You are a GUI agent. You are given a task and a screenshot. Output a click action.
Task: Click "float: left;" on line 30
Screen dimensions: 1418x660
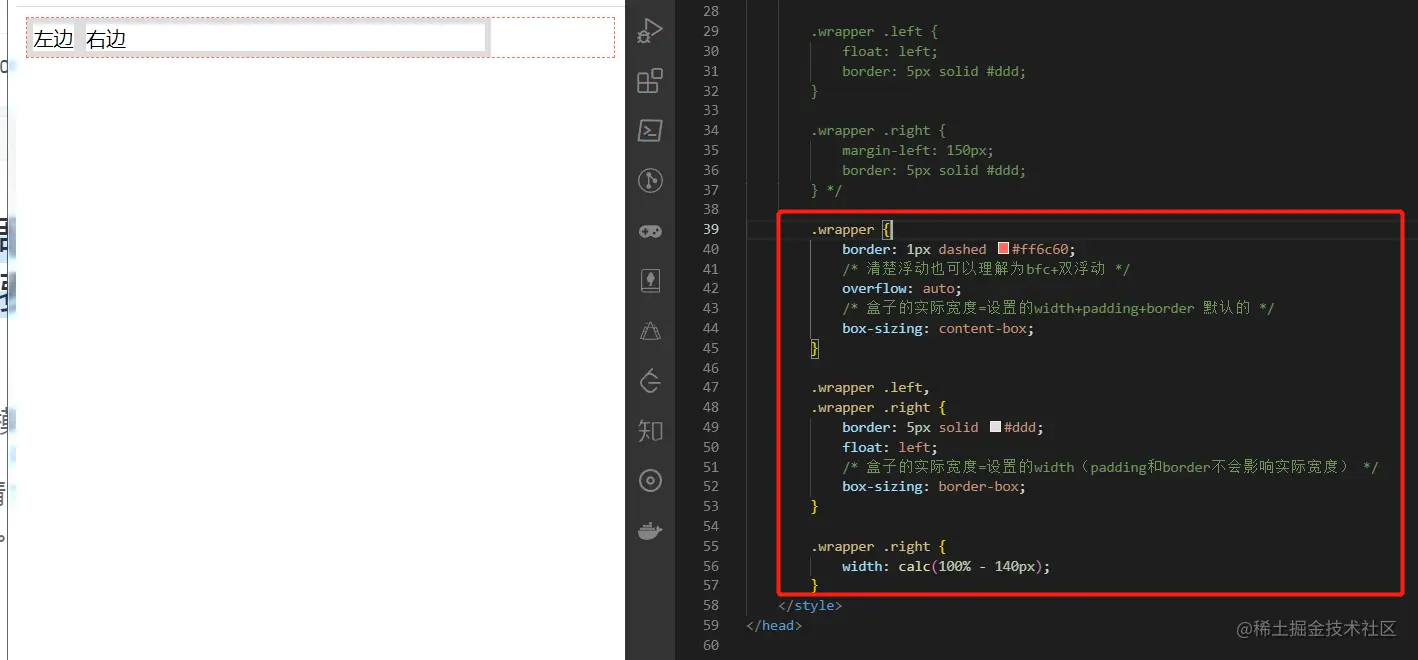point(890,51)
